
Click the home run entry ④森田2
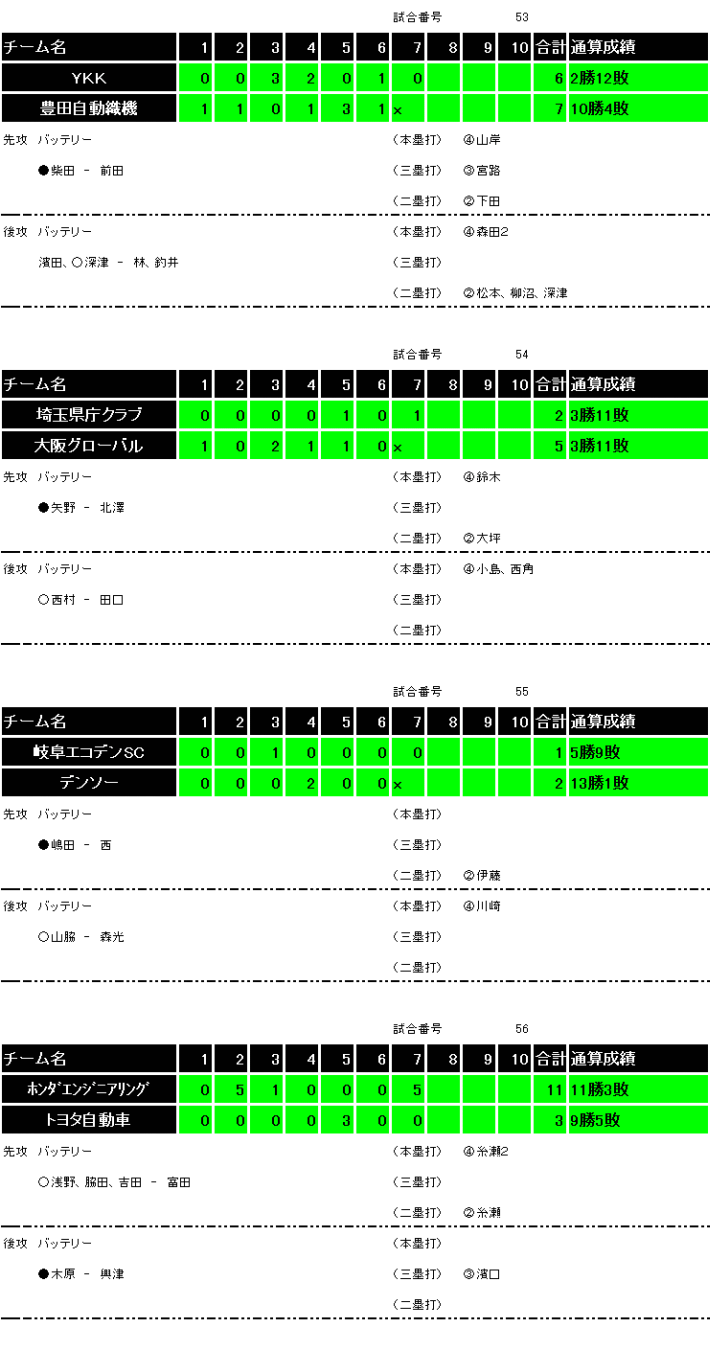pos(485,232)
